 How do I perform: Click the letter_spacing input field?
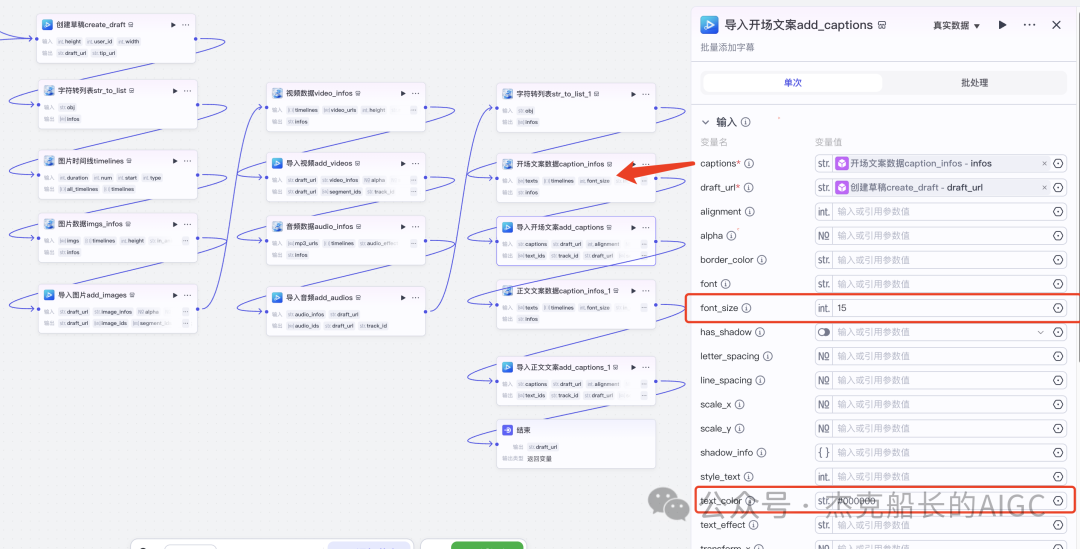942,357
